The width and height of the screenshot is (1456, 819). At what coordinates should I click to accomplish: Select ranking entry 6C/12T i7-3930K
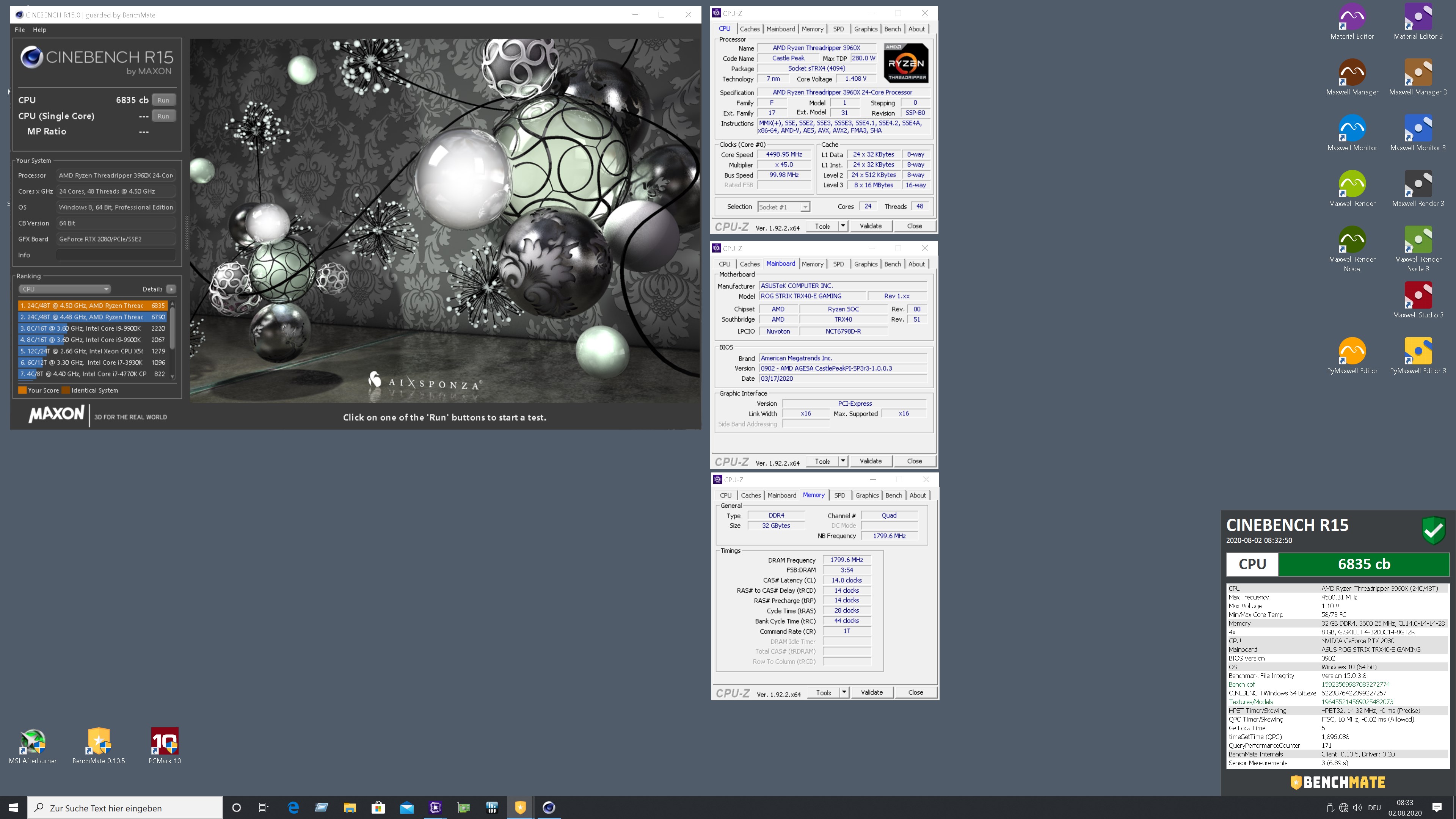click(93, 362)
